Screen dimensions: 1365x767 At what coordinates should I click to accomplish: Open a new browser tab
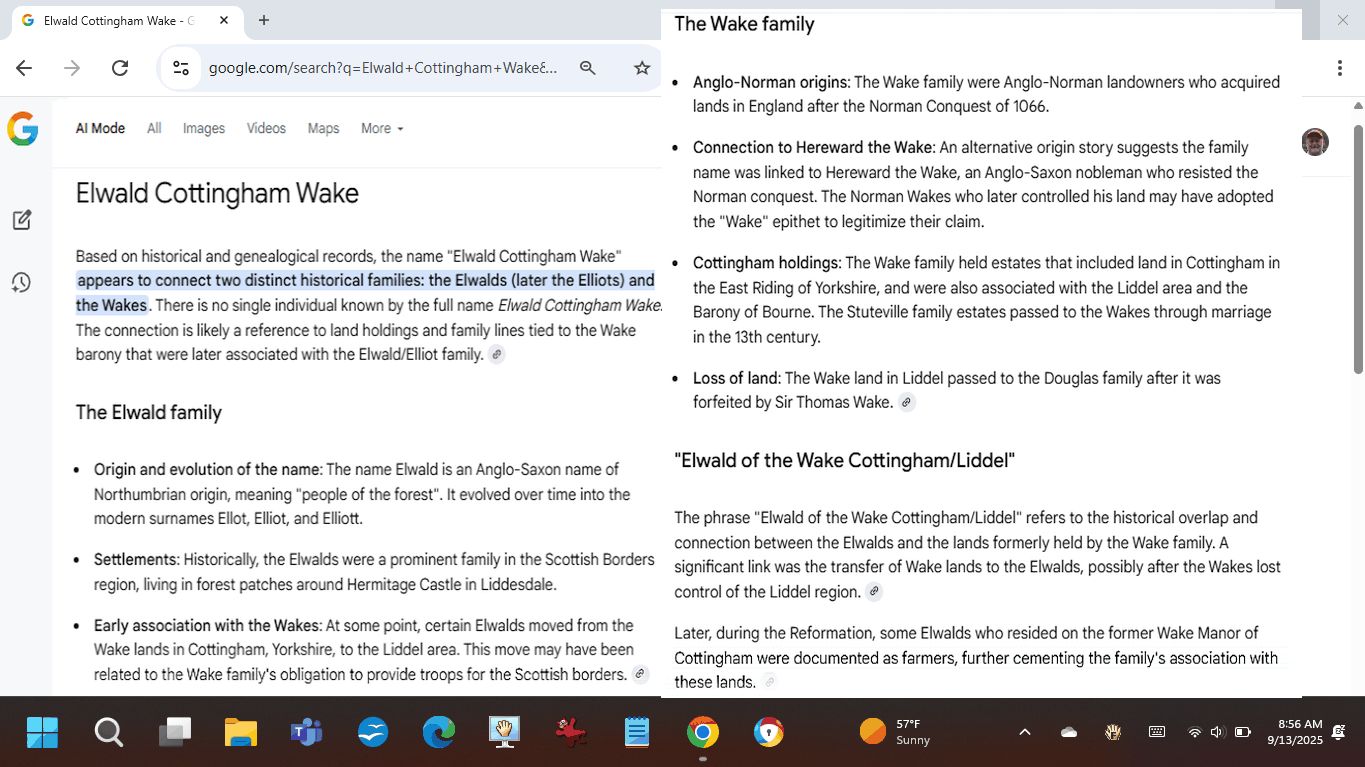(264, 20)
